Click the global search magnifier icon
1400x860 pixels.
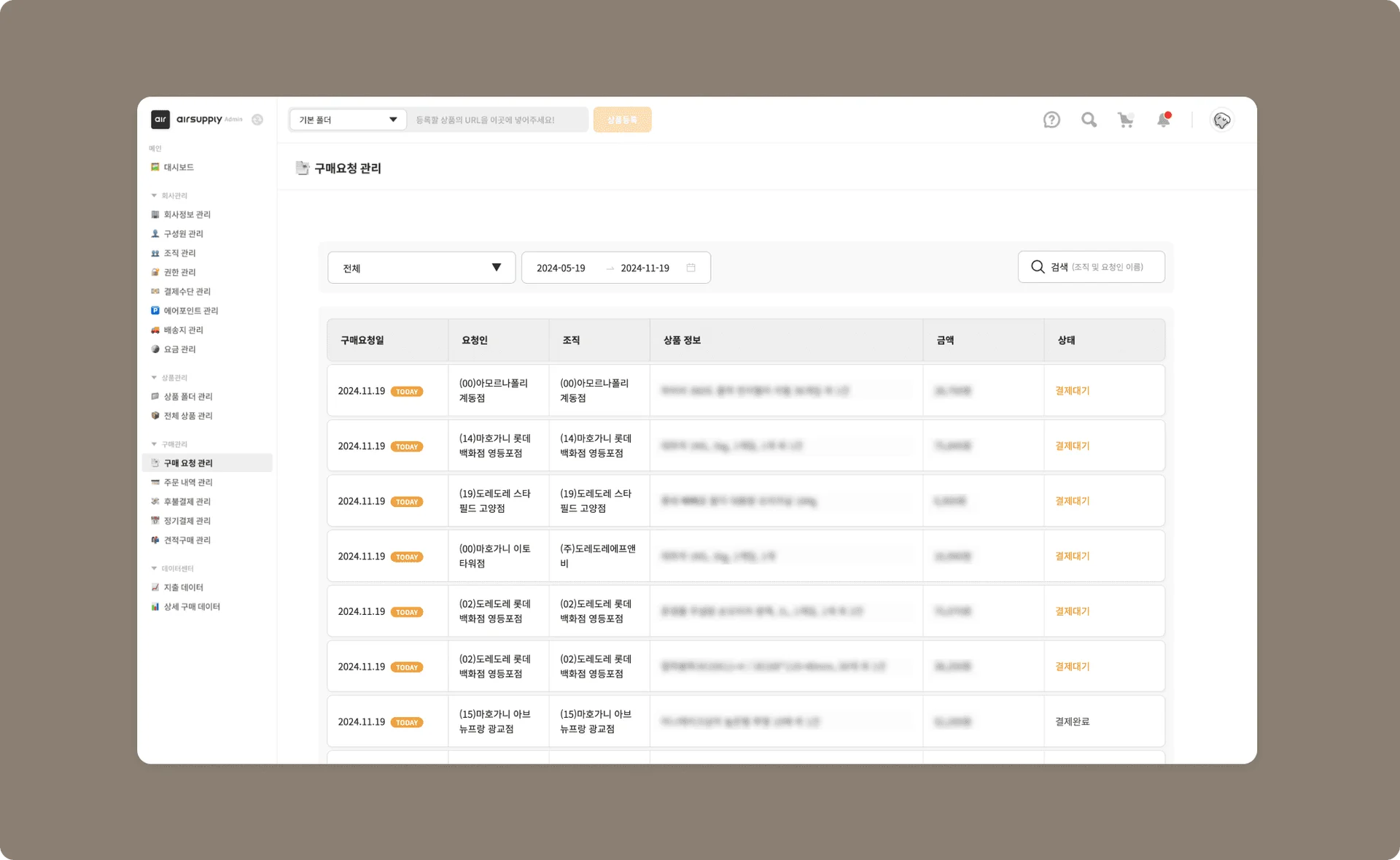pyautogui.click(x=1089, y=120)
